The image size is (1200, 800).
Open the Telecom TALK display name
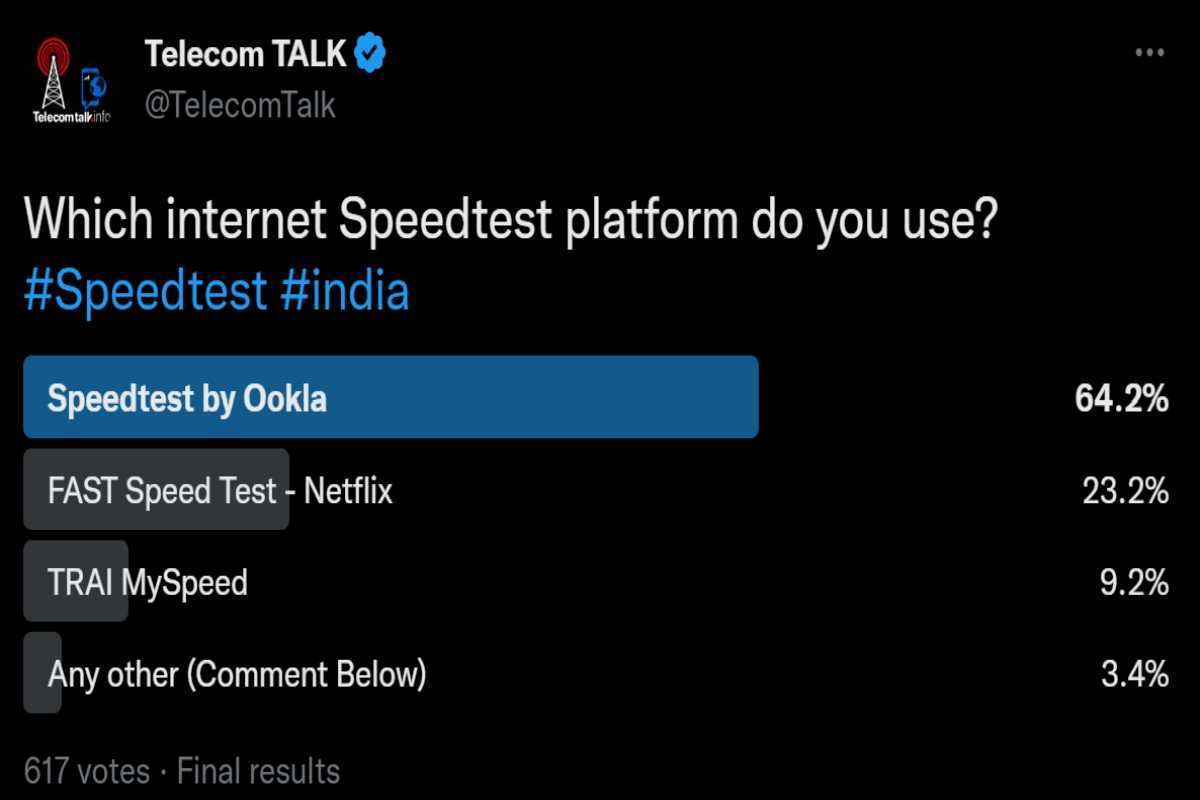pyautogui.click(x=246, y=54)
